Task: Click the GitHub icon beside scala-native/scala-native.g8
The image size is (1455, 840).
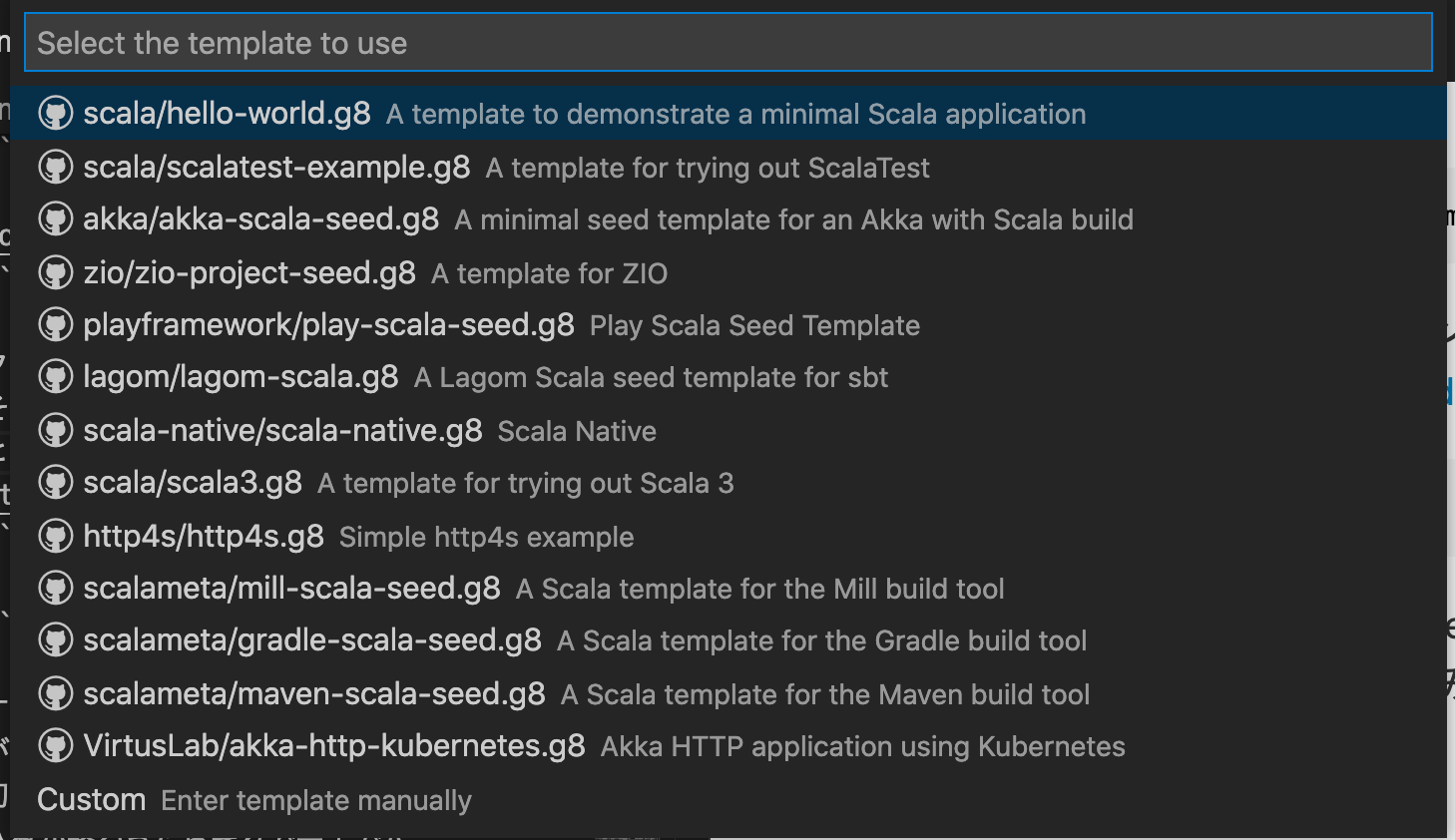Action: pyautogui.click(x=56, y=430)
